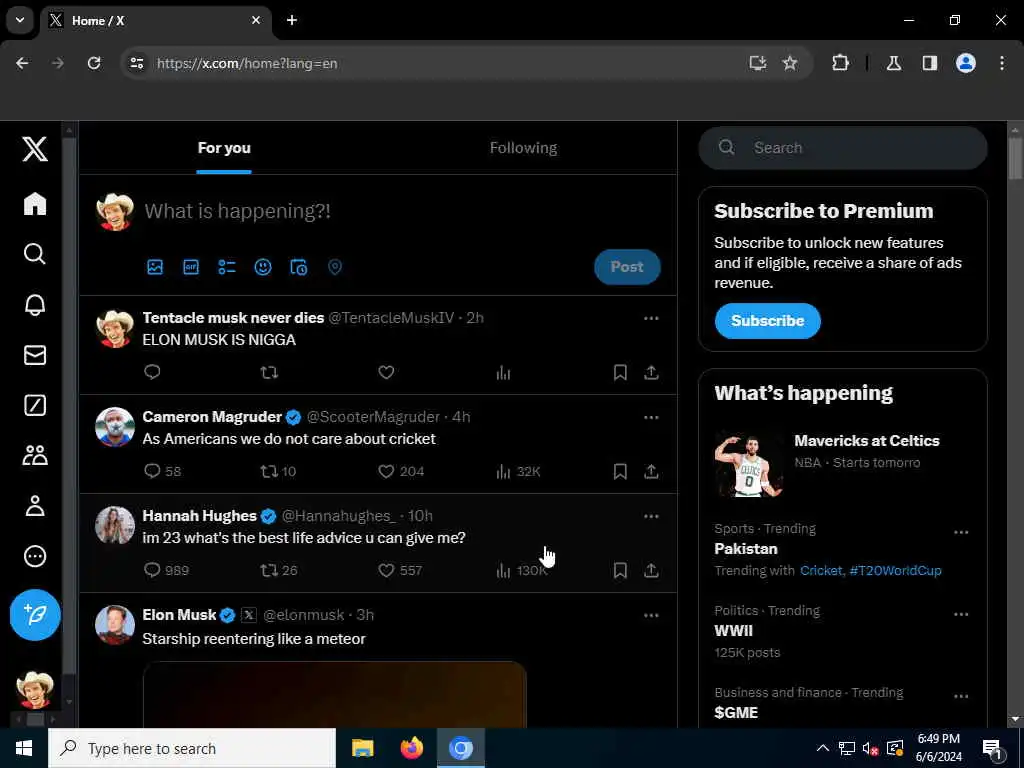The image size is (1024, 768).
Task: Open Profile icon in sidebar
Action: click(x=35, y=505)
